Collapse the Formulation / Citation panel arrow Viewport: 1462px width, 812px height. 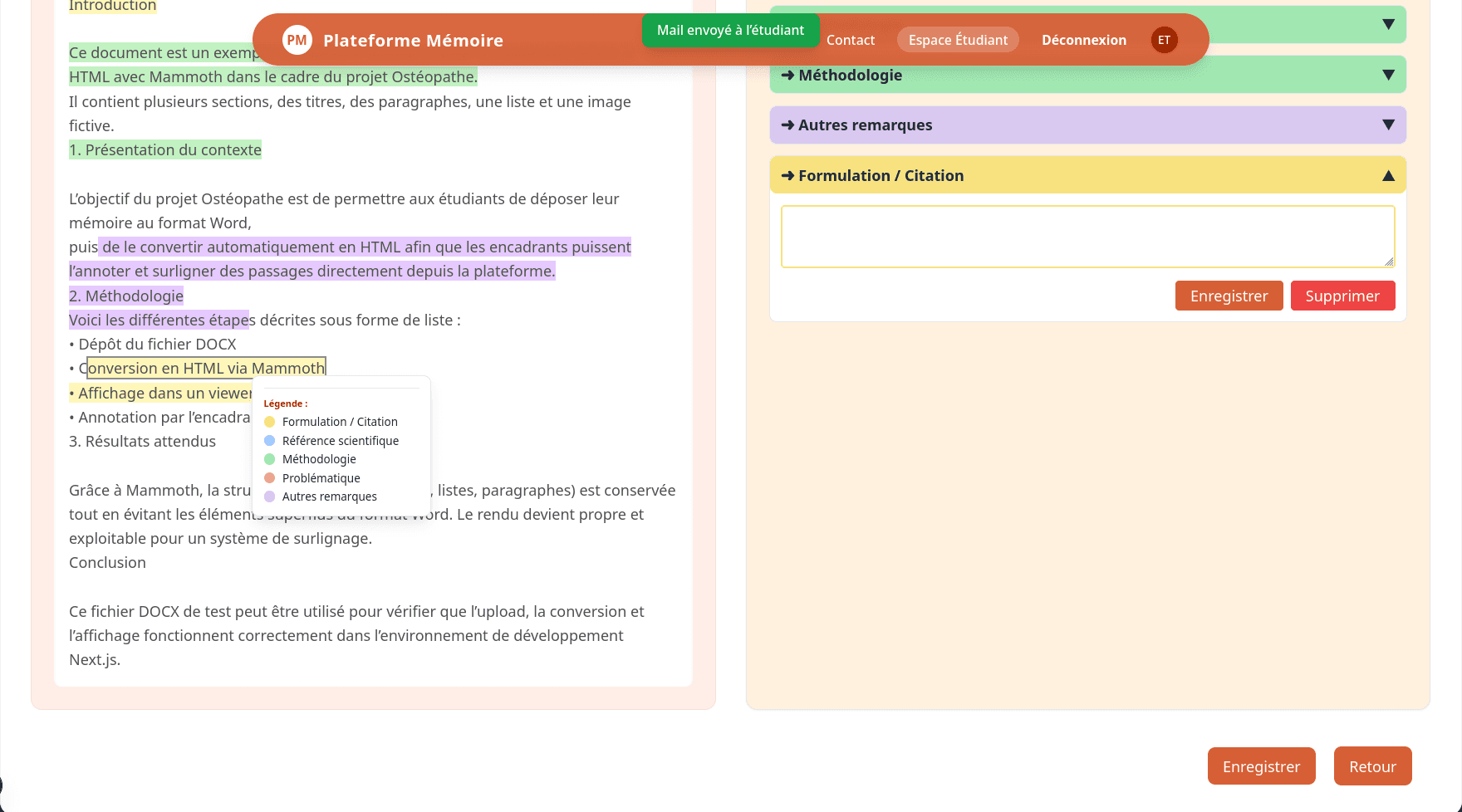[1388, 175]
